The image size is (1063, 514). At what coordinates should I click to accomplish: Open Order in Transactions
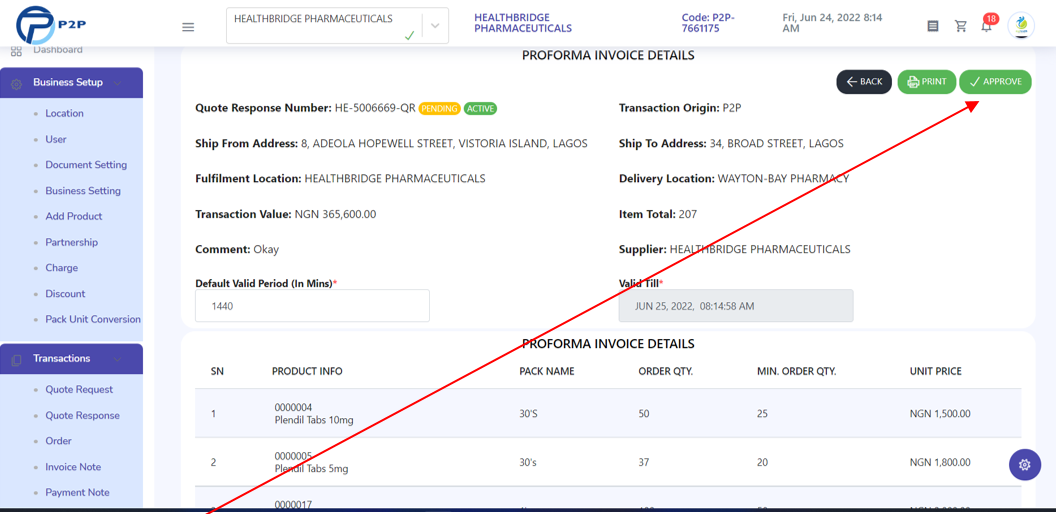[x=58, y=441]
